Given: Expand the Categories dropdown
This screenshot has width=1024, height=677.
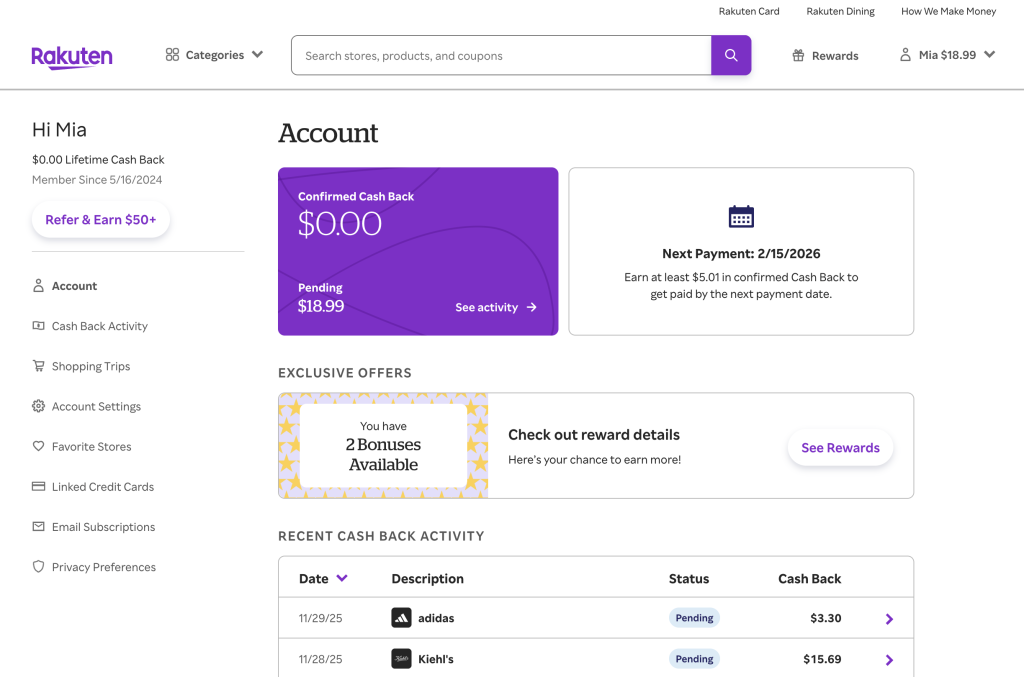Looking at the screenshot, I should coord(214,55).
